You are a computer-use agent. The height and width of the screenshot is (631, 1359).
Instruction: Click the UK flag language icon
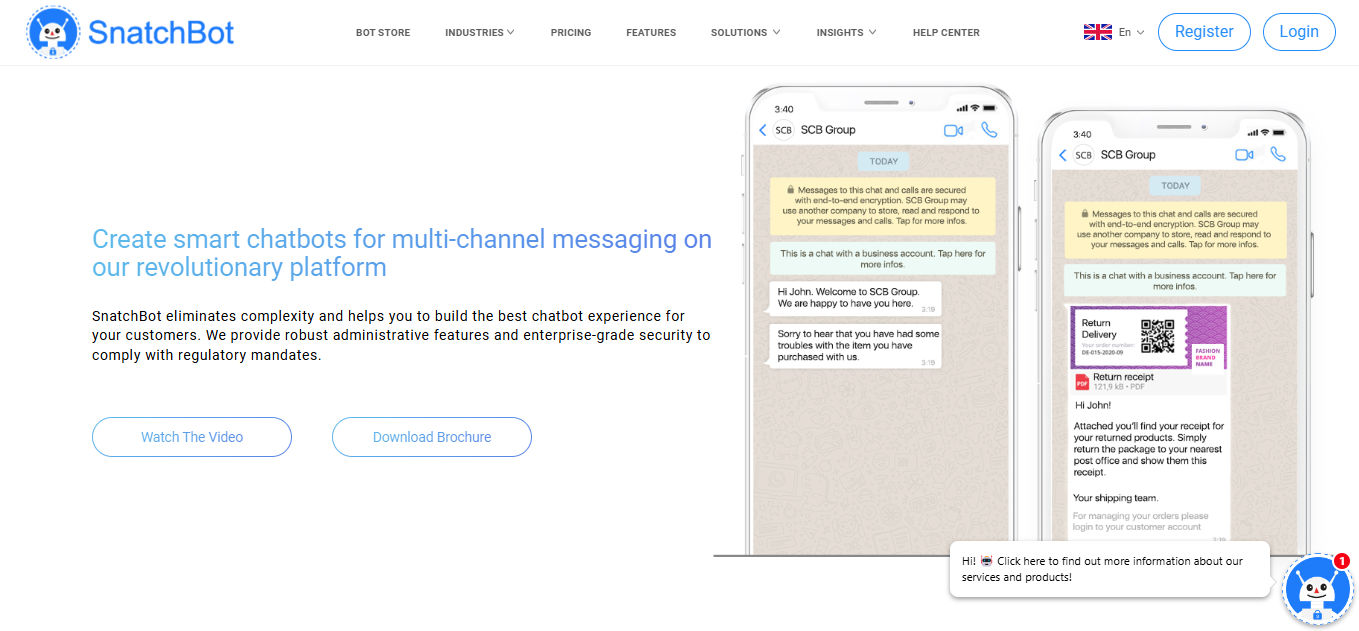1097,32
